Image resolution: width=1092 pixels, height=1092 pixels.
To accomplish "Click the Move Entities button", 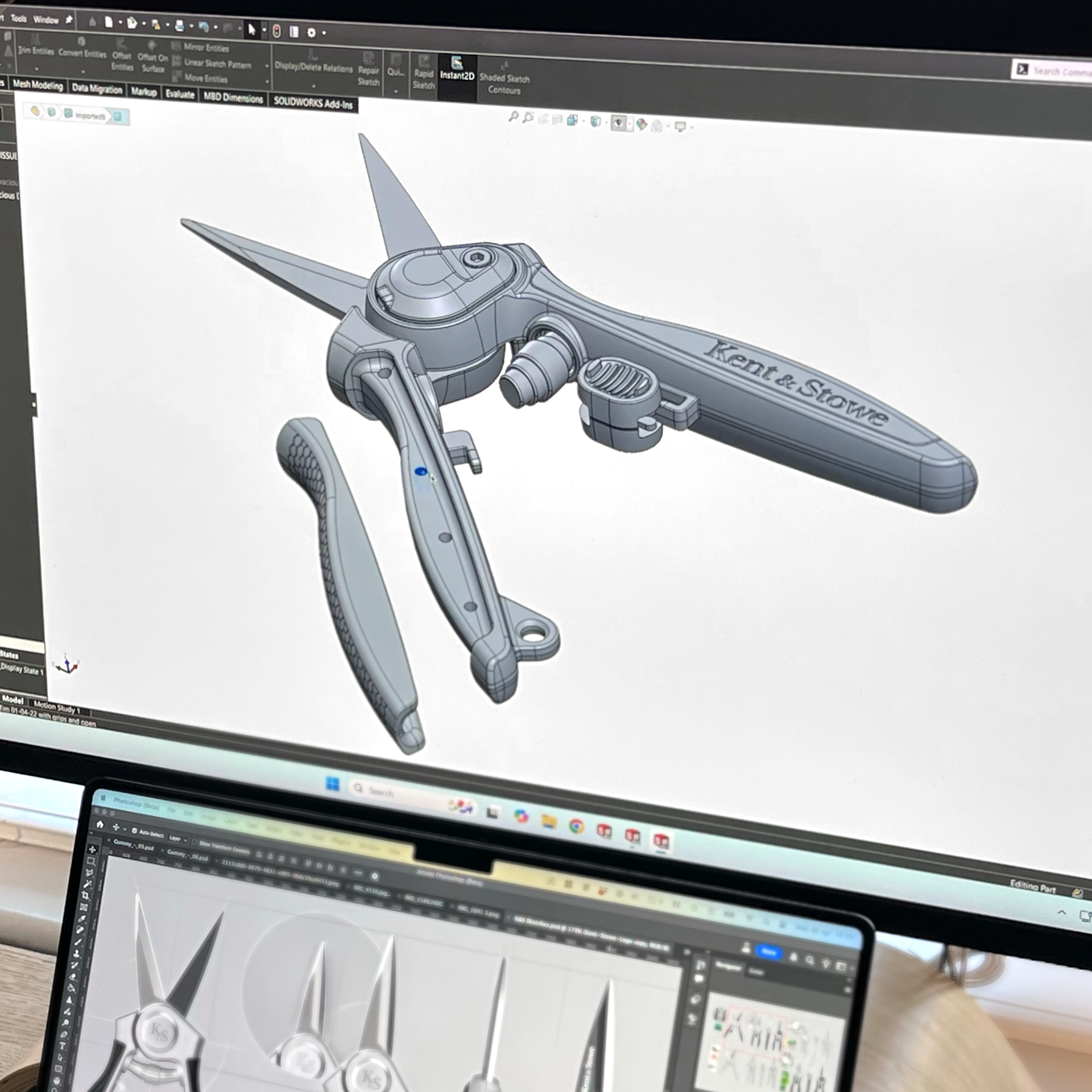I will tap(200, 78).
